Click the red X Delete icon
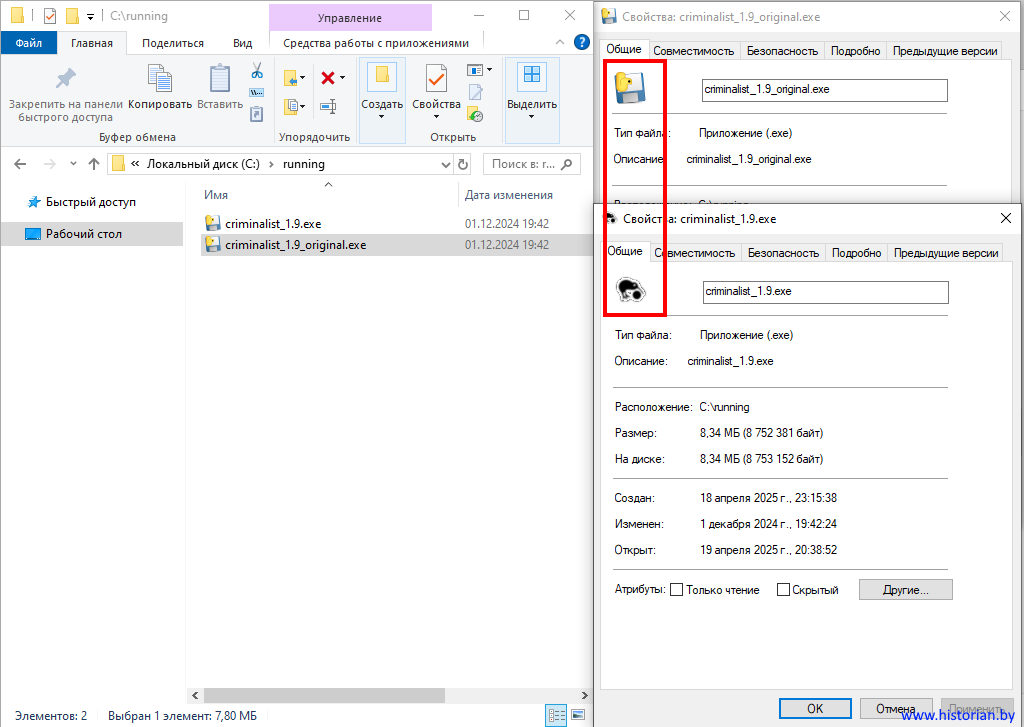Screen dimensions: 1024x727 tap(327, 77)
